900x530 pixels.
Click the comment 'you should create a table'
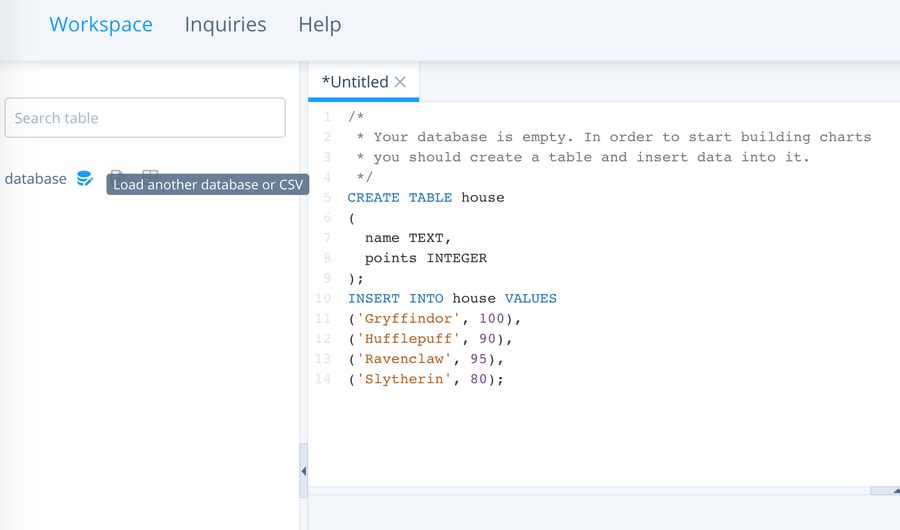pyautogui.click(x=583, y=157)
